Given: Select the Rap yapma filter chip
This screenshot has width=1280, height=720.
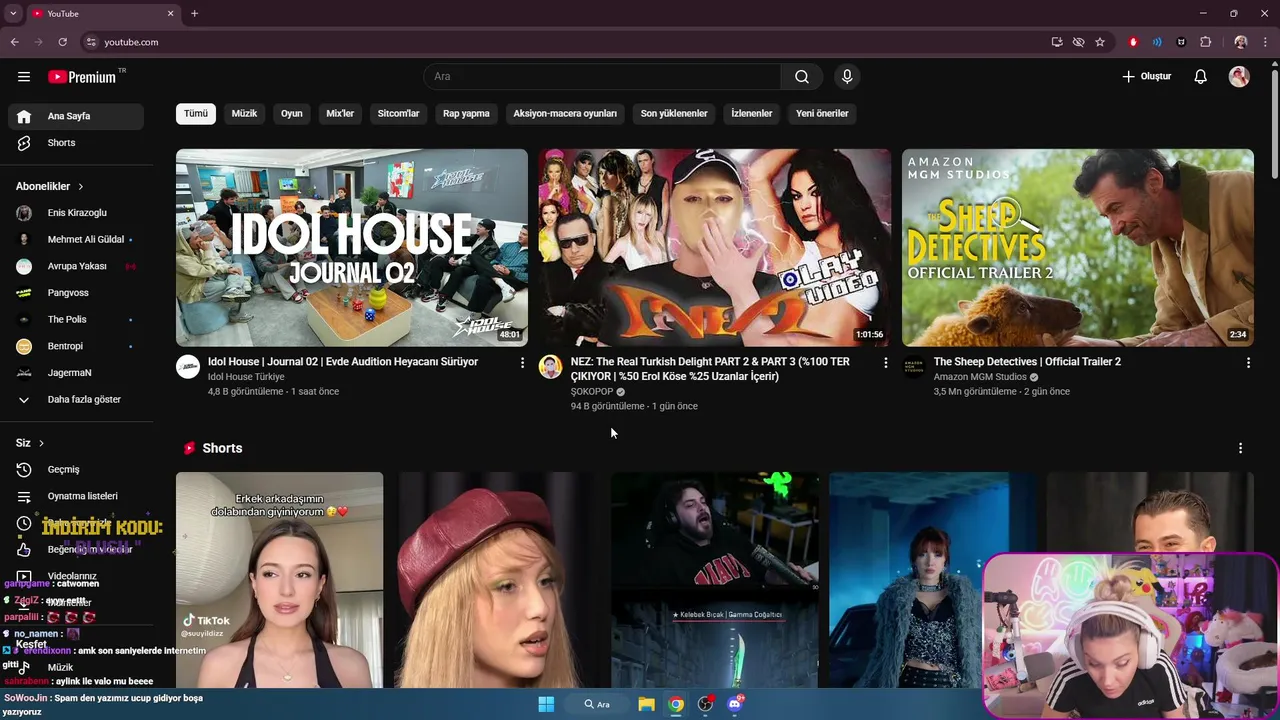Looking at the screenshot, I should pyautogui.click(x=466, y=113).
